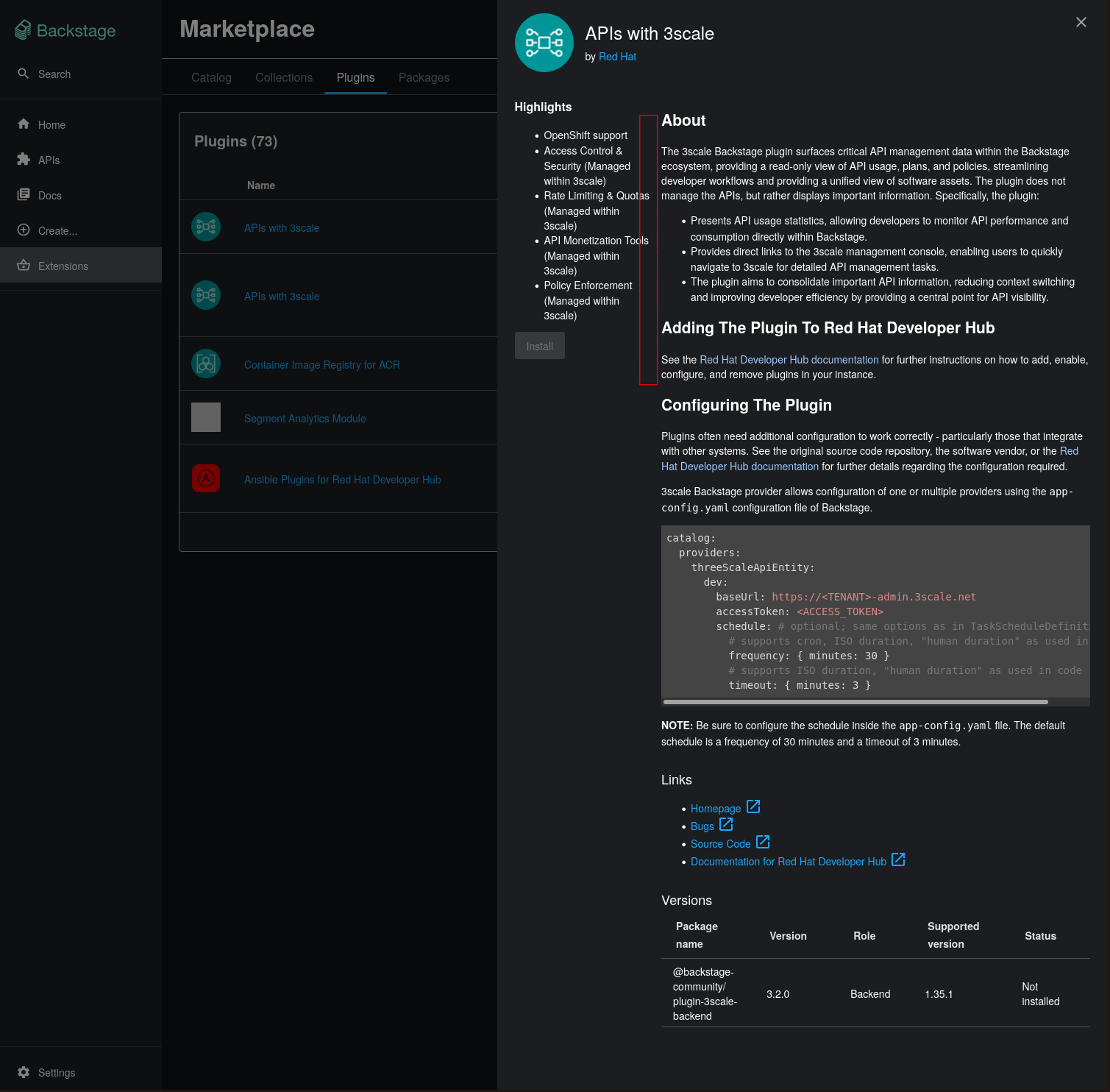The width and height of the screenshot is (1110, 1092).
Task: Click the code block horizontal scrollbar
Action: tap(855, 702)
